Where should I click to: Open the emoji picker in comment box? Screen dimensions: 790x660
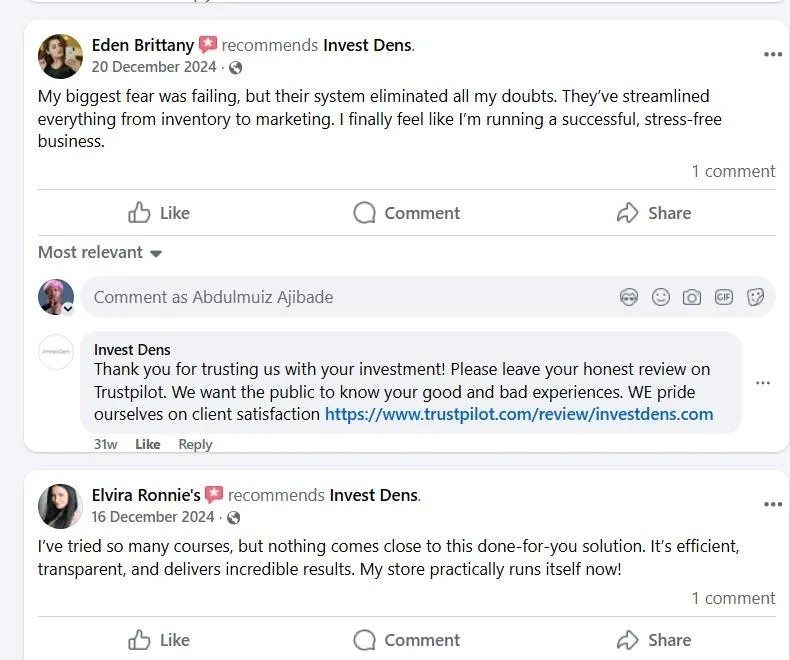tap(661, 297)
